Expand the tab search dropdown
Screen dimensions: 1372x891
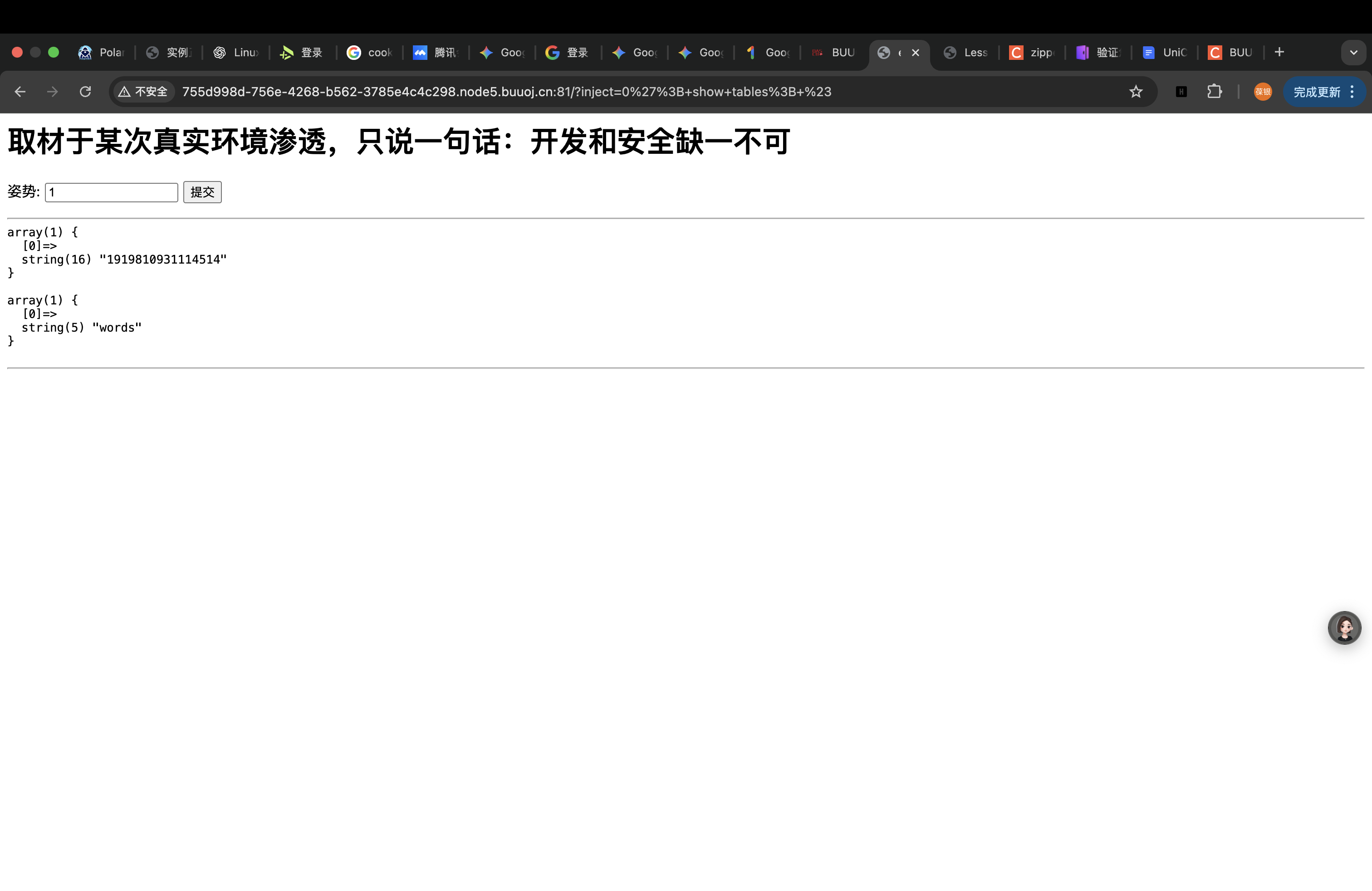1353,53
